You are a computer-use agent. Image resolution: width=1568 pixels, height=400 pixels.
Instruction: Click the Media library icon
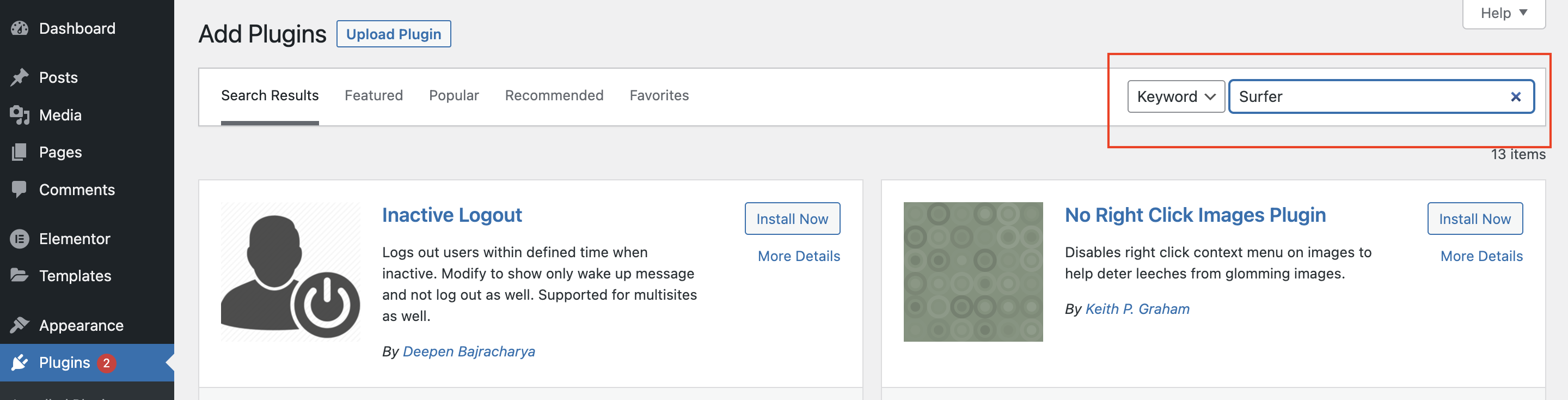20,115
